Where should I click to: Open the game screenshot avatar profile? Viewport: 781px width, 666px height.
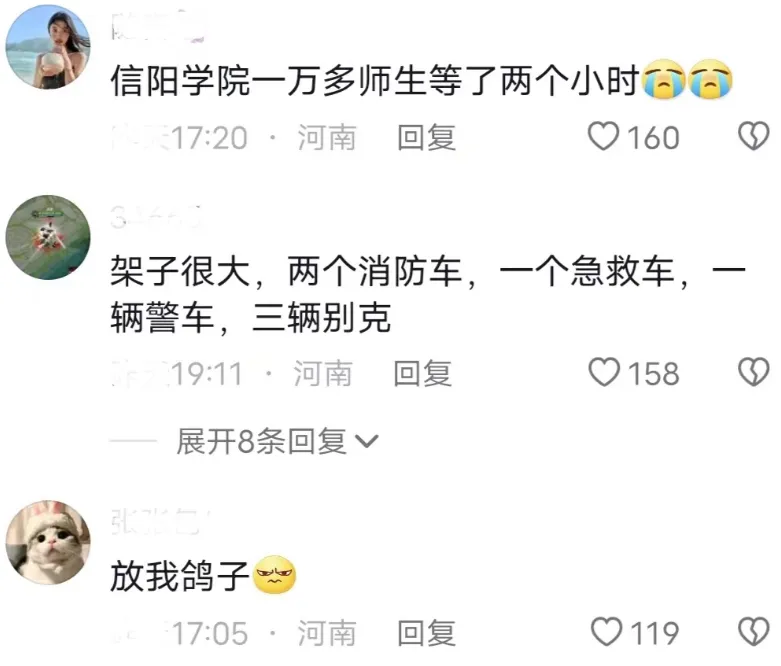(x=48, y=237)
